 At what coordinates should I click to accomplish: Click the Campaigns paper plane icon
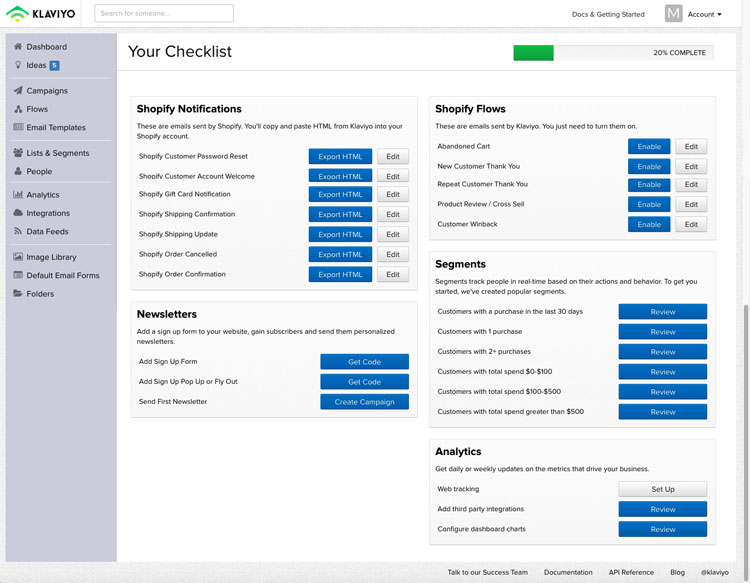(18, 90)
